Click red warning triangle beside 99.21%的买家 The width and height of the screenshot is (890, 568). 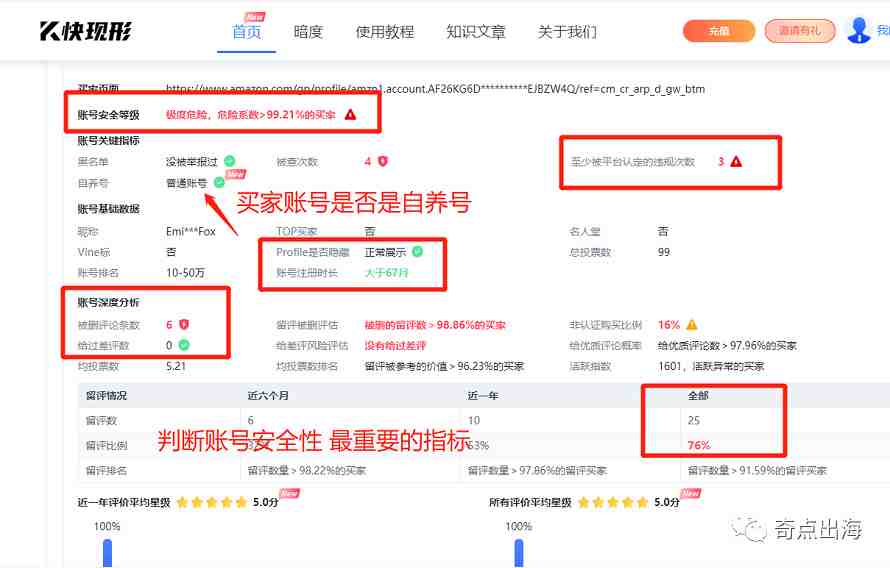(350, 115)
